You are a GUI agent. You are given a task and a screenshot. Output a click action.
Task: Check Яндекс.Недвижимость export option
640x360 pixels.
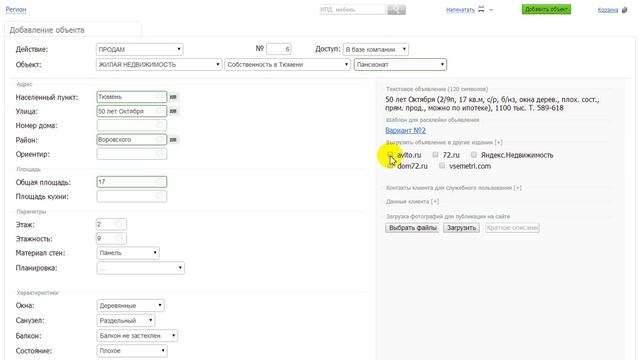473,155
